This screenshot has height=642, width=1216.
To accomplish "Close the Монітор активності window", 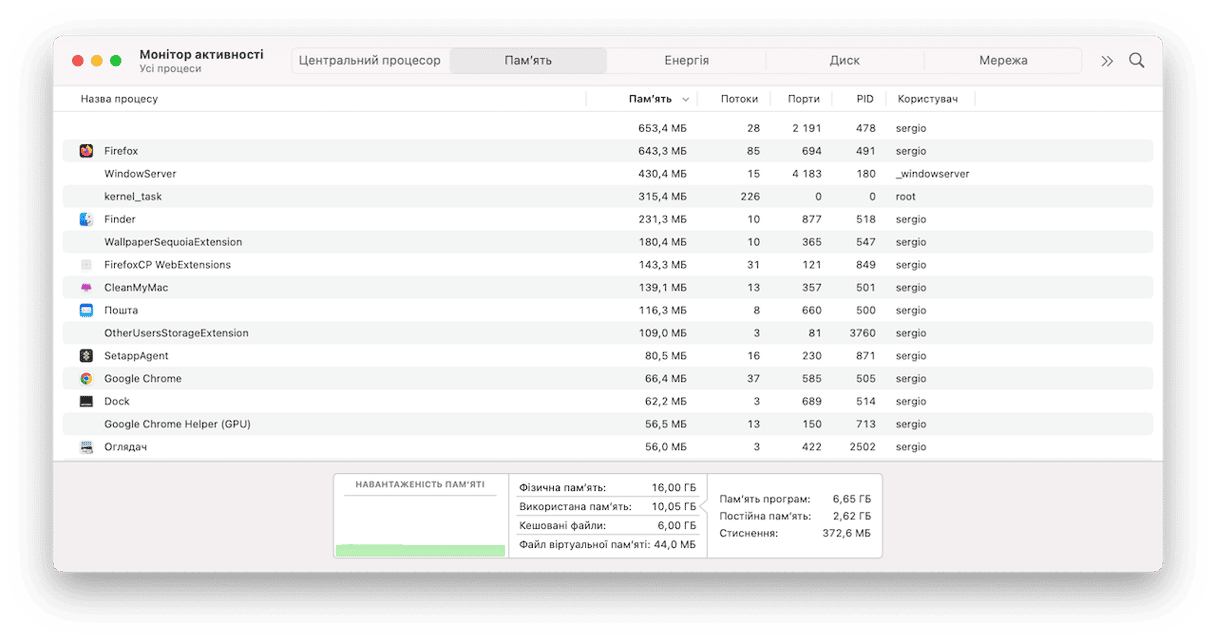I will 78,61.
